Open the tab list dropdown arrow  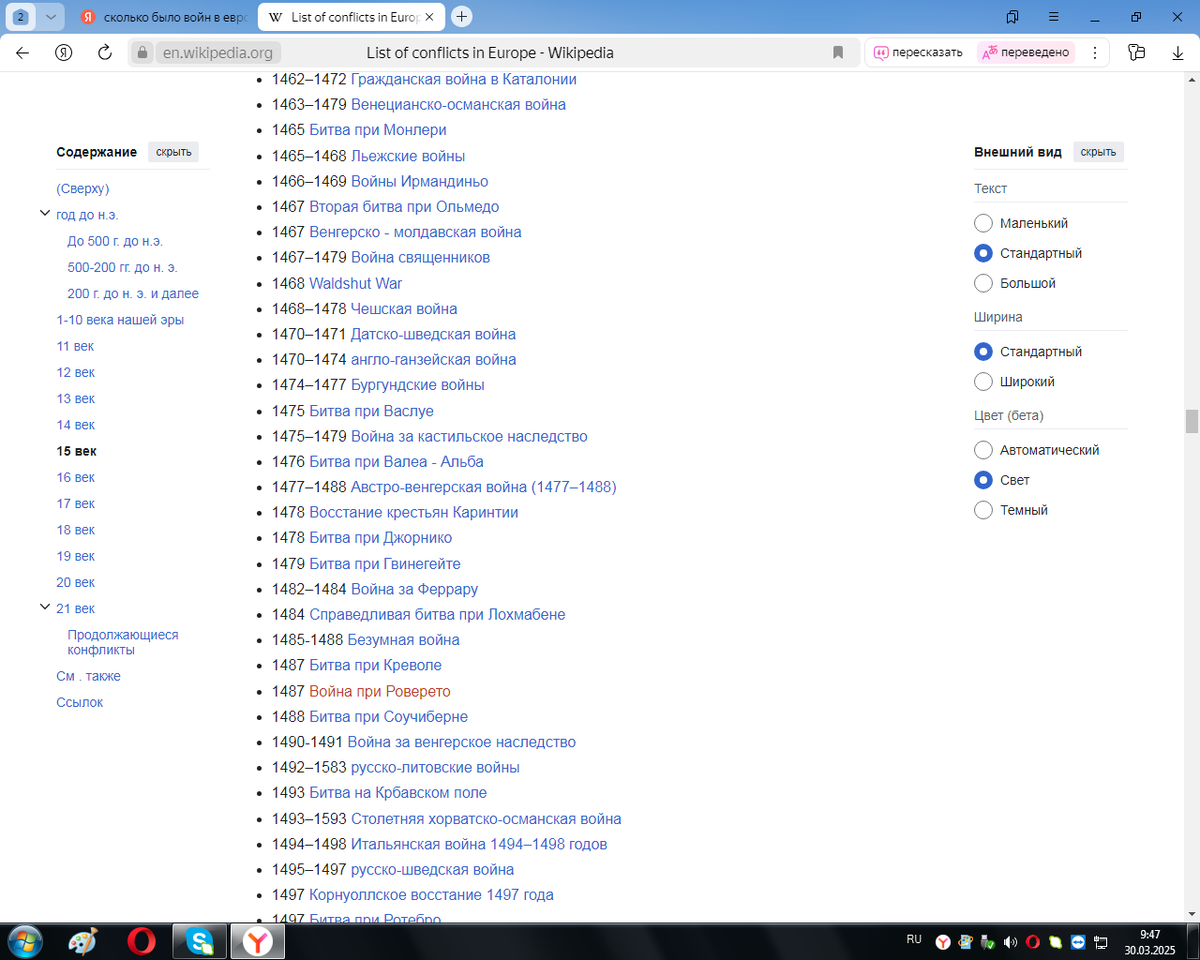click(51, 17)
